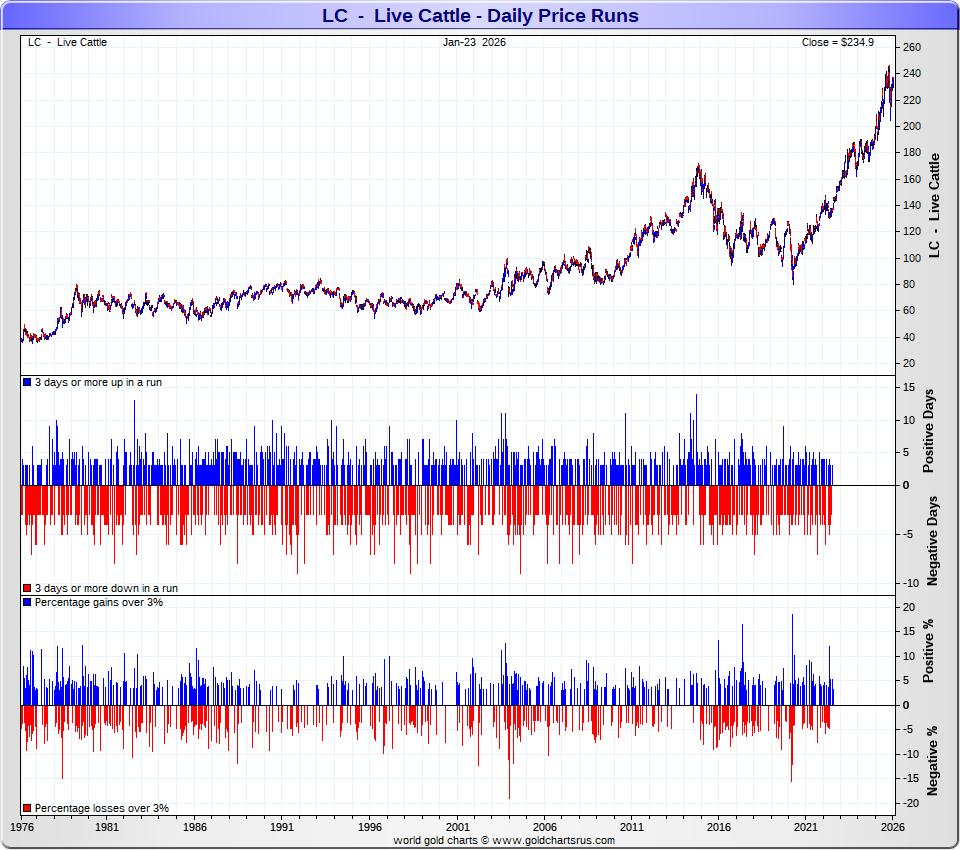The width and height of the screenshot is (960, 850).
Task: Click the red swatch for 3 days down runs
Action: point(27,589)
